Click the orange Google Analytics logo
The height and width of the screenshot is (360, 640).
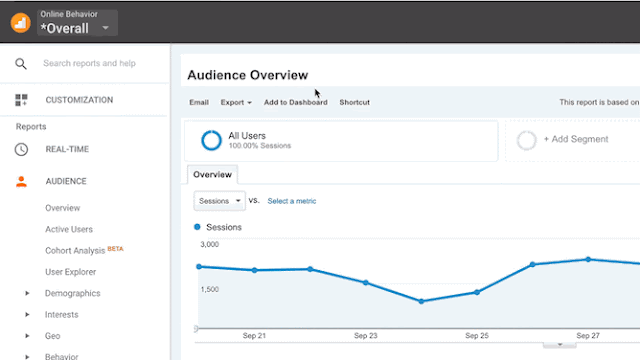20,22
